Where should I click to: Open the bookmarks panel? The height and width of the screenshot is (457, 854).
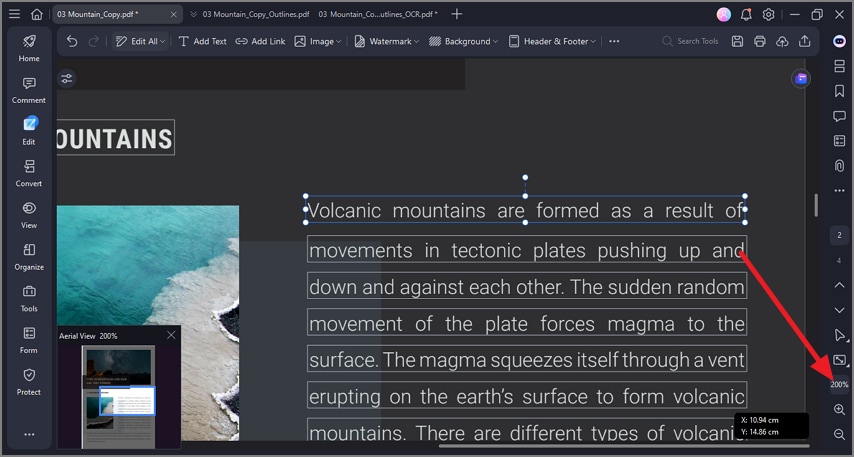(x=839, y=90)
